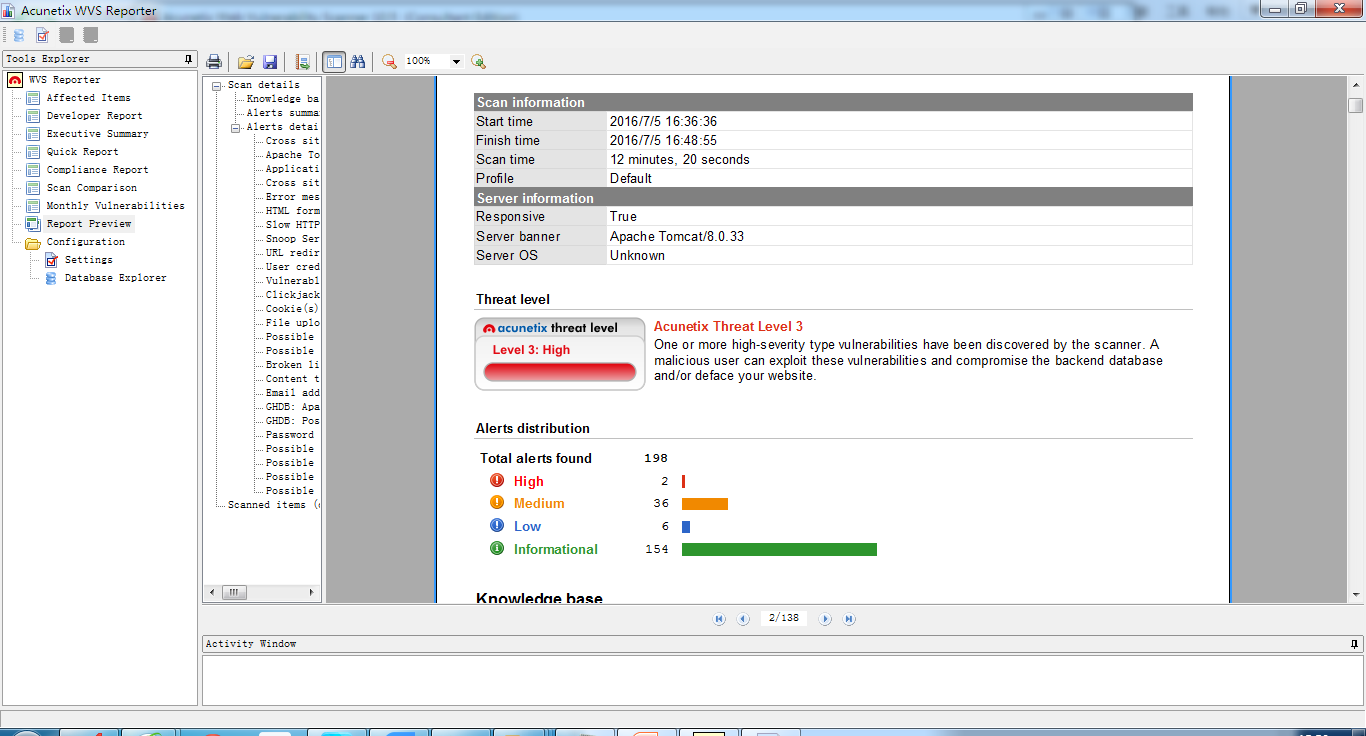
Task: Pin toggle for Activity Window panel
Action: (1355, 644)
